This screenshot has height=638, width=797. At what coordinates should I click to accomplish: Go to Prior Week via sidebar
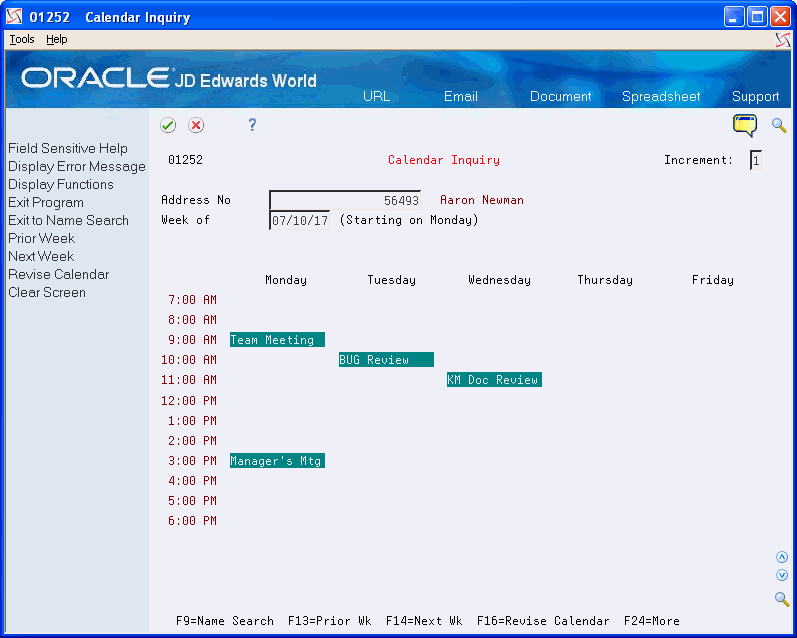tap(41, 238)
